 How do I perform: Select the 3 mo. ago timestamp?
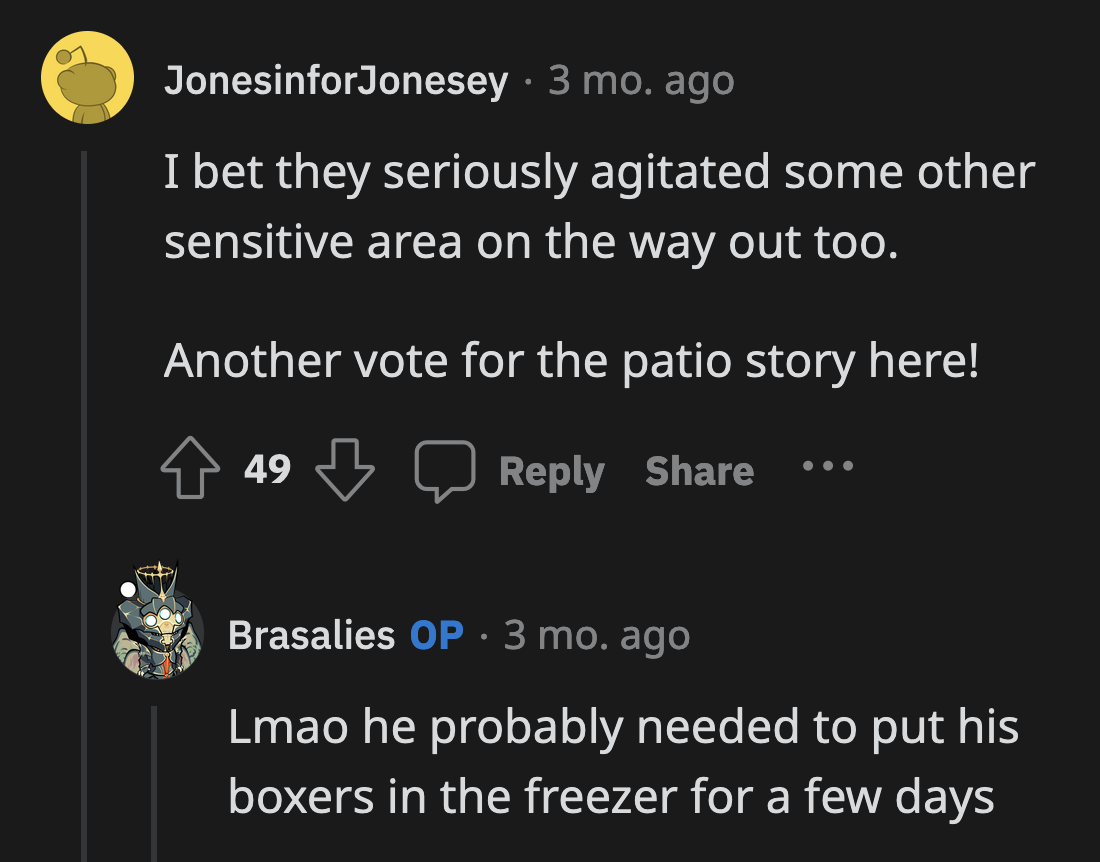tap(638, 80)
